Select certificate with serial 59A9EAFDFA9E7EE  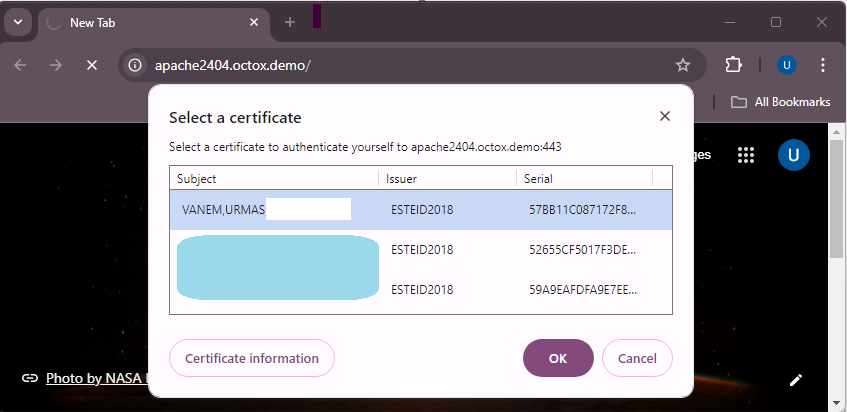421,290
